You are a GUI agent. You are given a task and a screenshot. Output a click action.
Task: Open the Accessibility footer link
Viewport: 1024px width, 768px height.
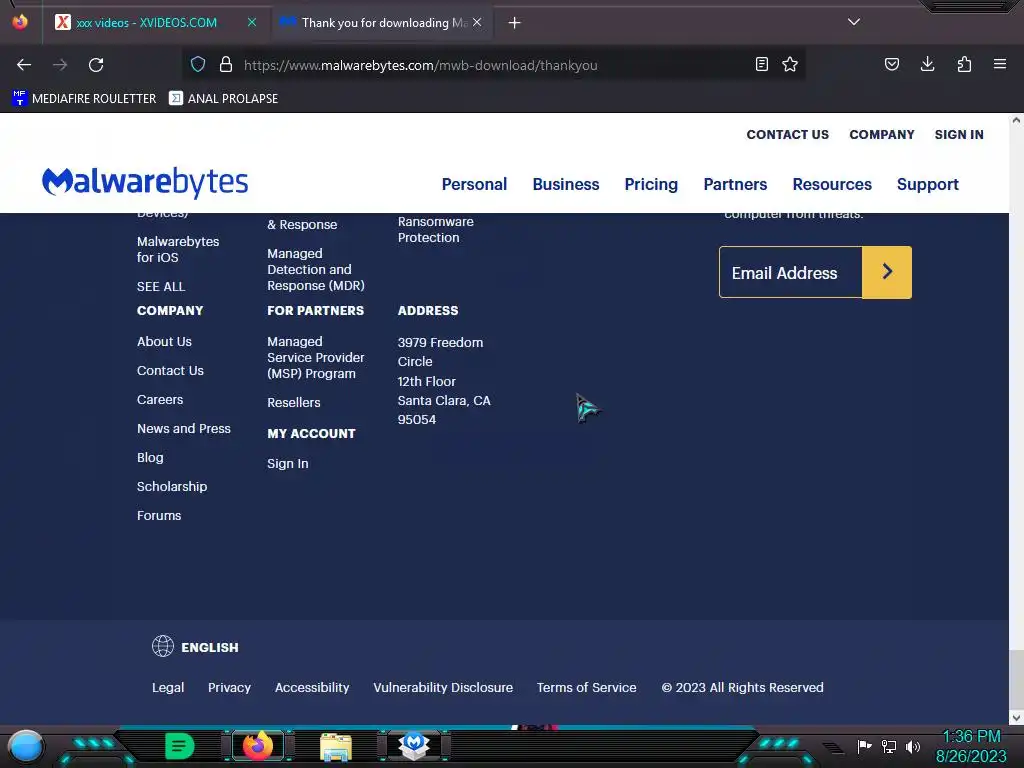point(312,688)
